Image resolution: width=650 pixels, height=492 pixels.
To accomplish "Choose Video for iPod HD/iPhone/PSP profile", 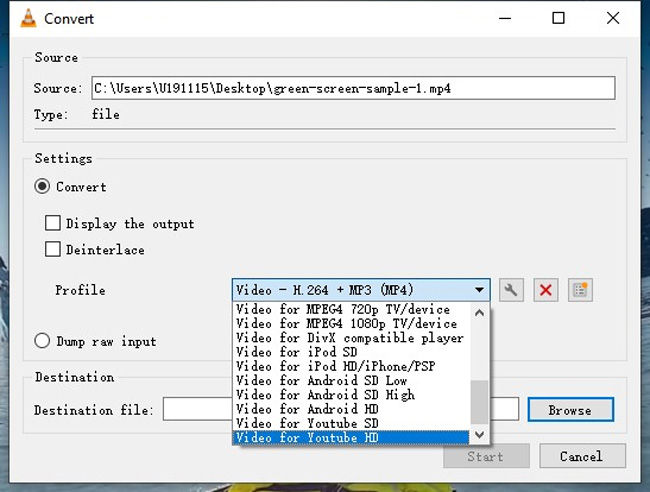I will [x=351, y=366].
